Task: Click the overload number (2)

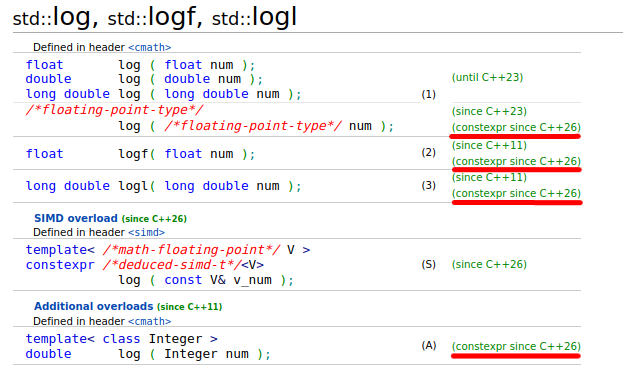Action: (x=428, y=152)
